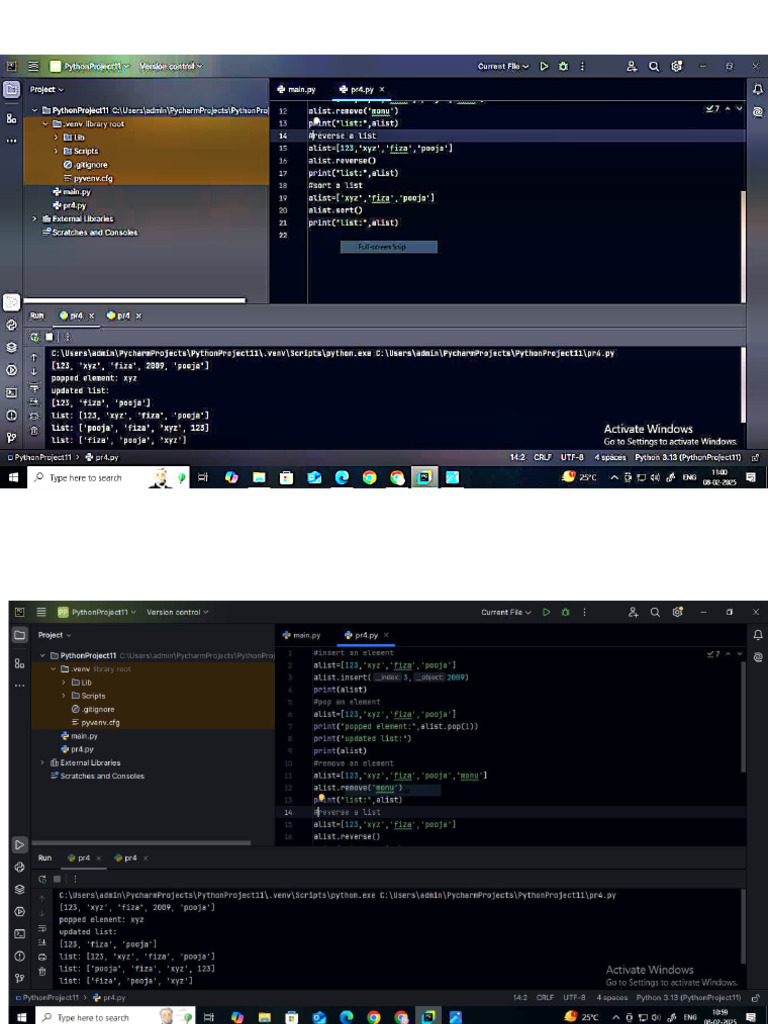The width and height of the screenshot is (768, 1024).
Task: Open Terminal tool window in lower PyCharm window
Action: pos(20,934)
